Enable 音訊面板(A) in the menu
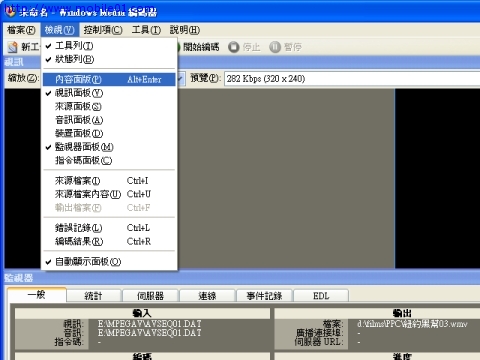The height and width of the screenshot is (360, 480). (109, 120)
